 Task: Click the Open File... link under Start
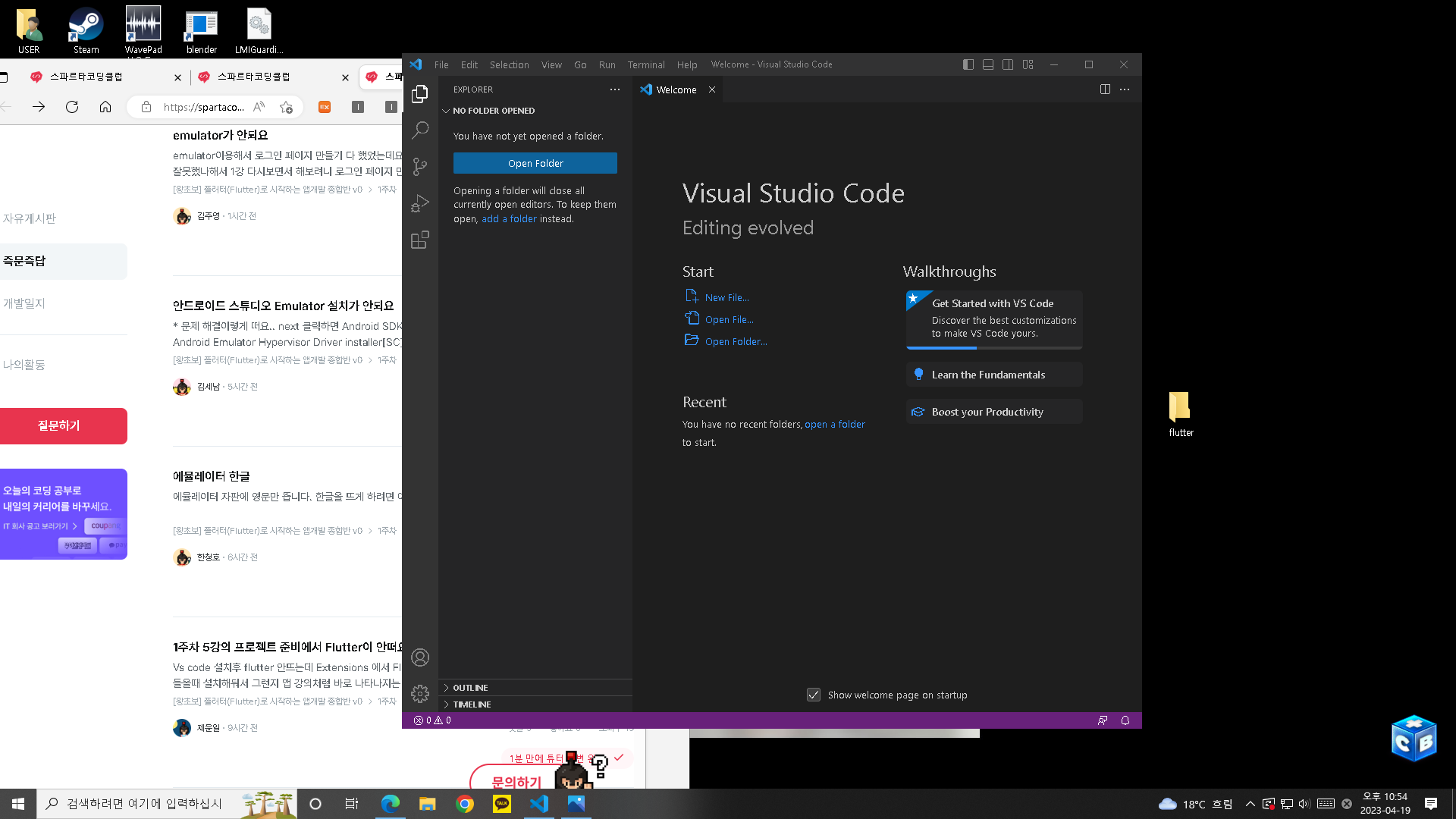[x=729, y=319]
